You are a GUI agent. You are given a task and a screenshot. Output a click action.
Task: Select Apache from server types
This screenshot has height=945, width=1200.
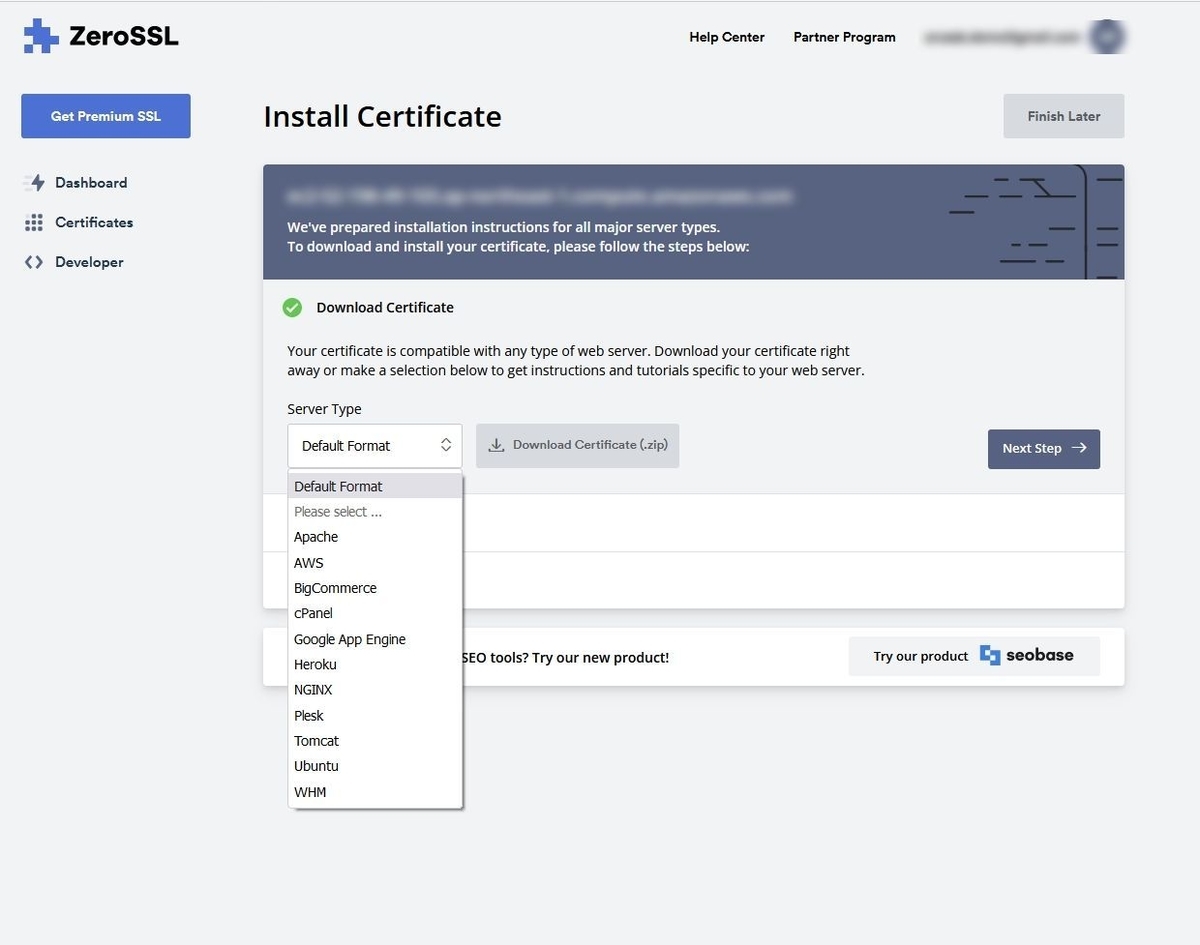click(375, 537)
